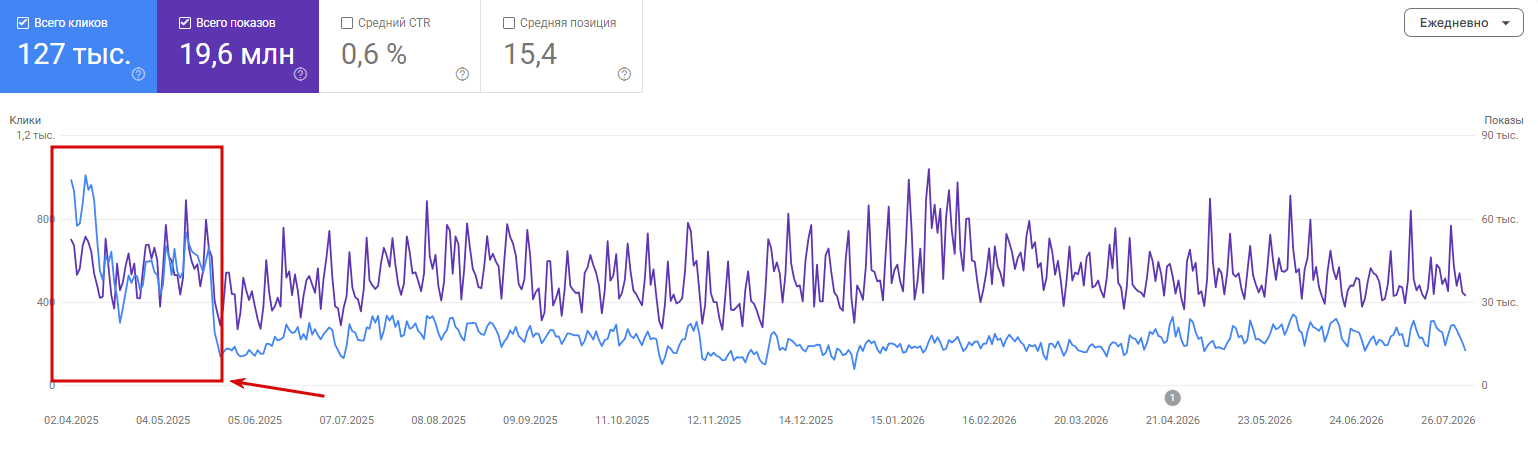Open the Ежедневно dropdown
1538x462 pixels.
[1463, 23]
